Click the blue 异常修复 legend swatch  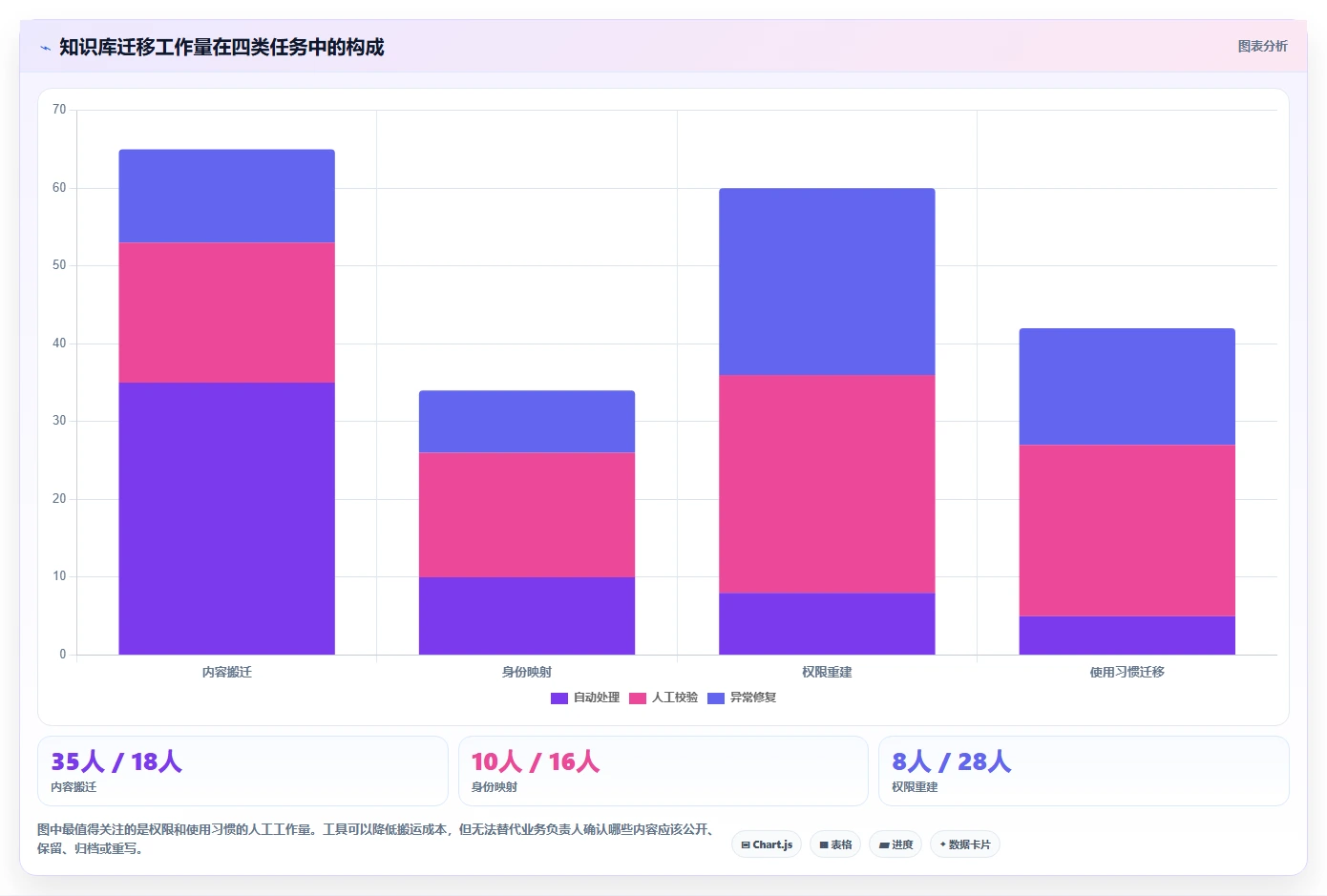716,698
